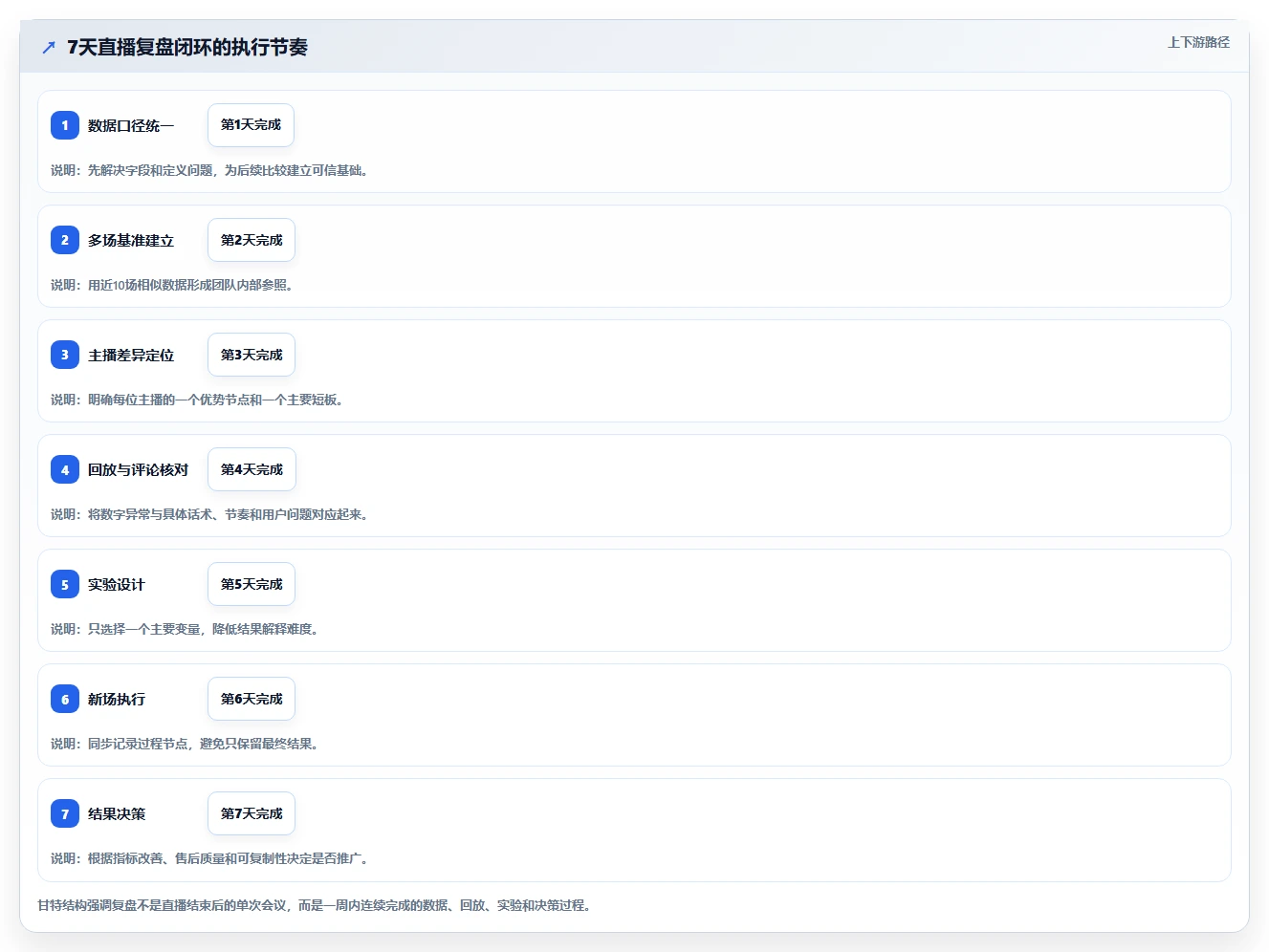Image resolution: width=1269 pixels, height=952 pixels.
Task: Select the title 7天直播复盘闭环的执行节奏
Action: 187,47
